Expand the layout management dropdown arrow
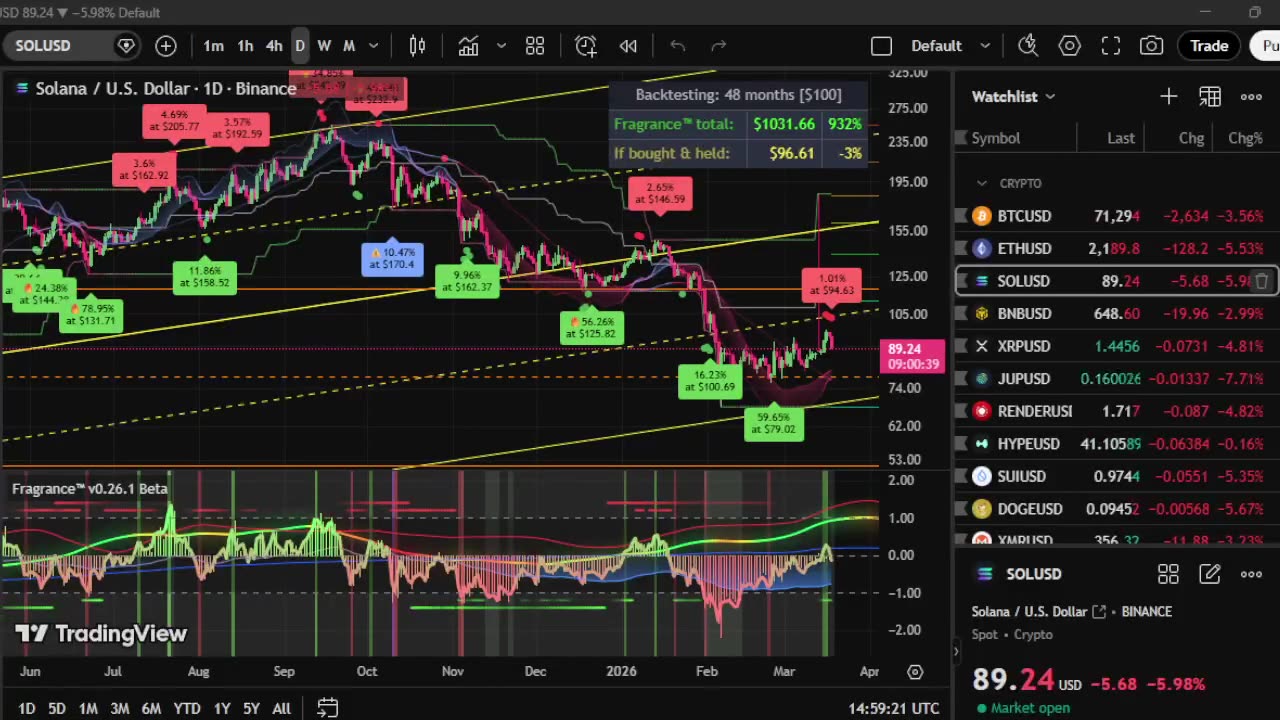This screenshot has width=1280, height=720. coord(985,46)
